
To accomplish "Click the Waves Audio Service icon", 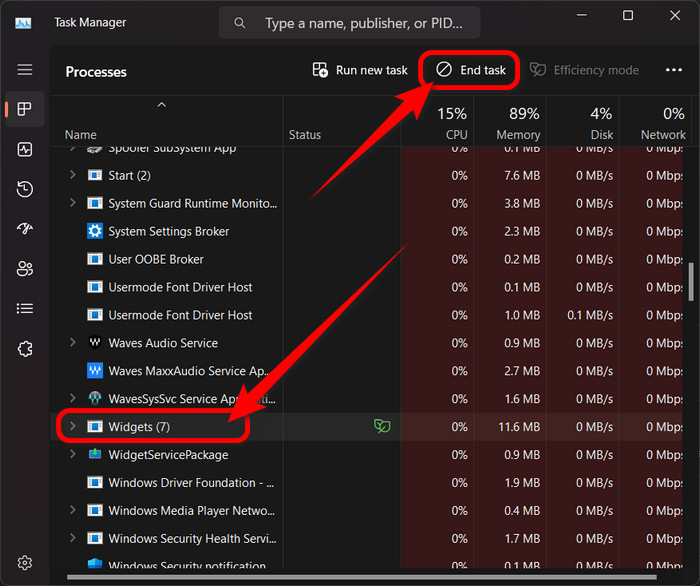I will click(95, 343).
